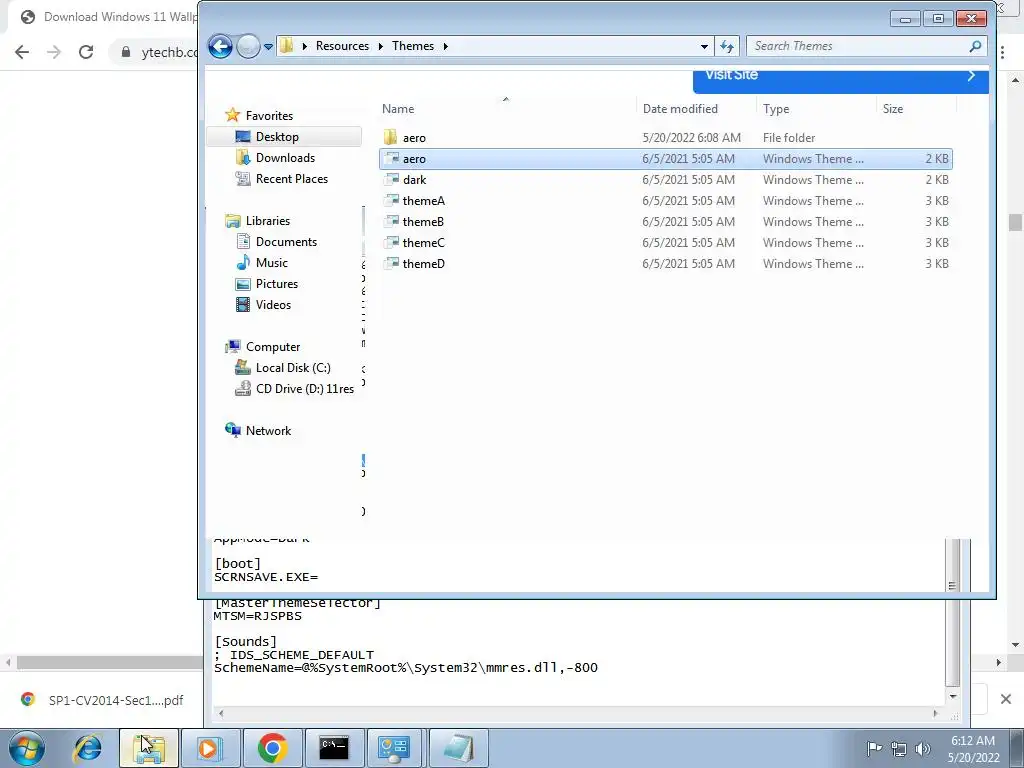Open the address bar history dropdown
The width and height of the screenshot is (1024, 768).
(704, 46)
